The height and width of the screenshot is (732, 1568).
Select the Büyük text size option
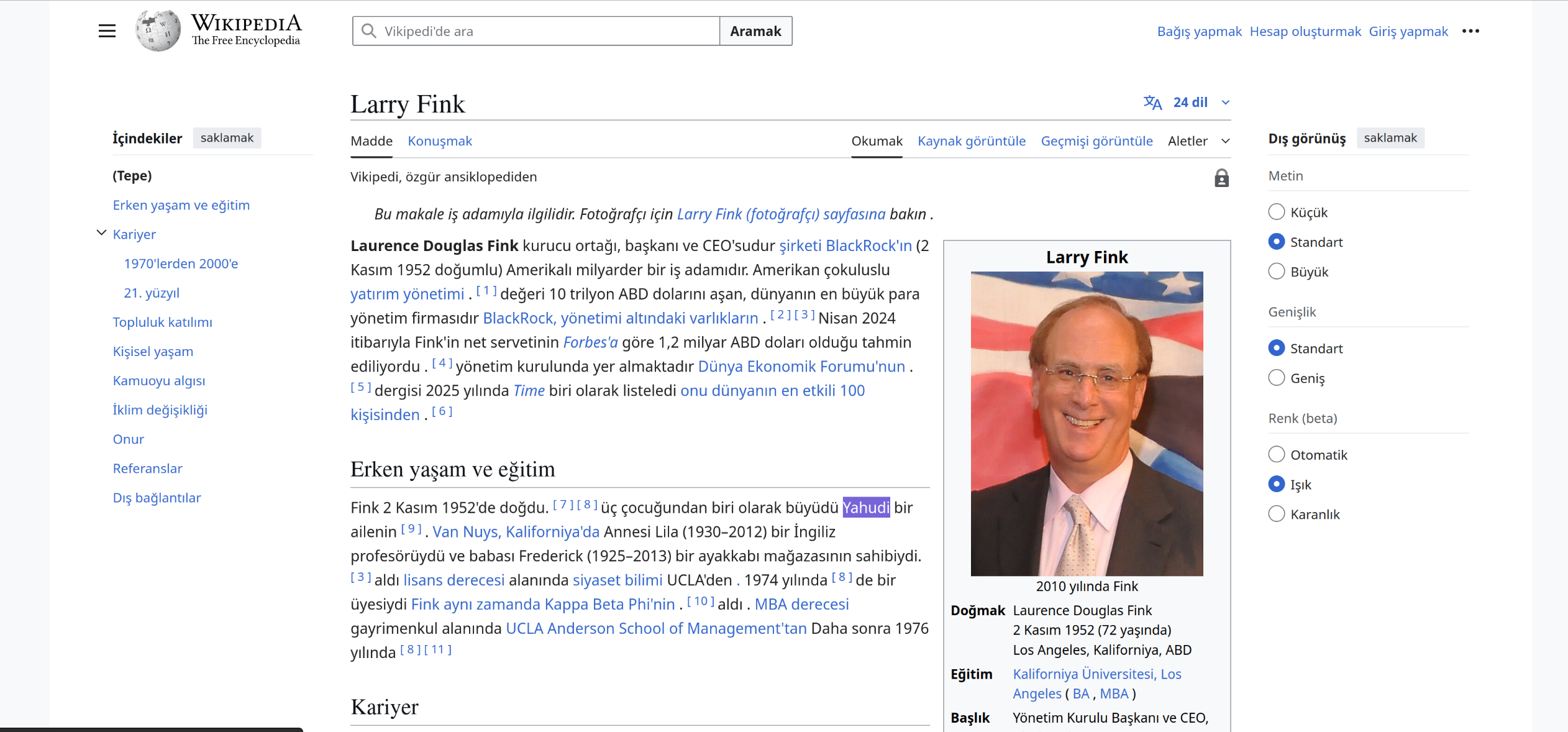[x=1276, y=272]
